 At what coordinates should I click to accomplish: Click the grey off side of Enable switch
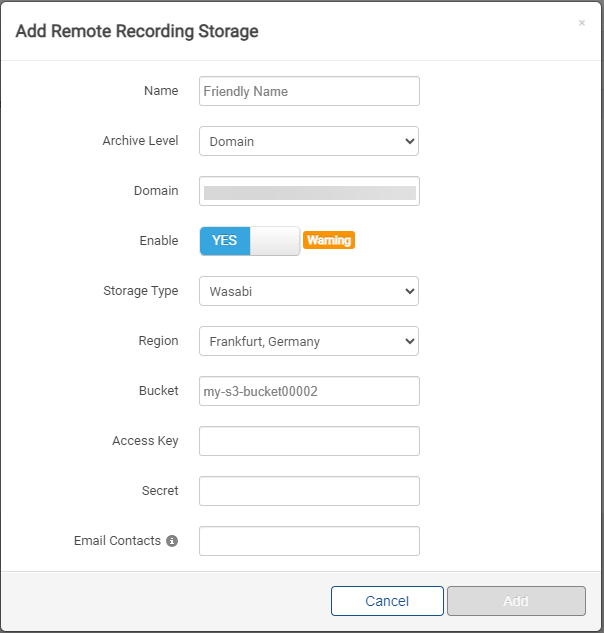(x=275, y=241)
